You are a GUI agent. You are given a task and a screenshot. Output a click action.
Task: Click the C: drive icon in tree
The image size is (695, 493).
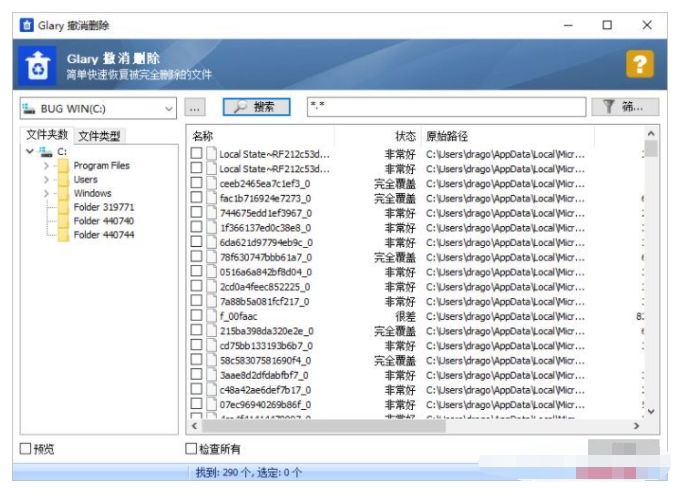[x=45, y=152]
